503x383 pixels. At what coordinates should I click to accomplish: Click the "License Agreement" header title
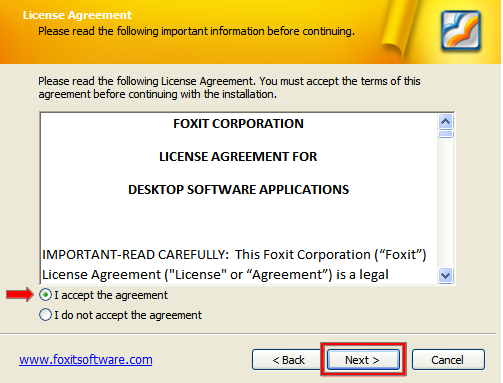pos(77,15)
